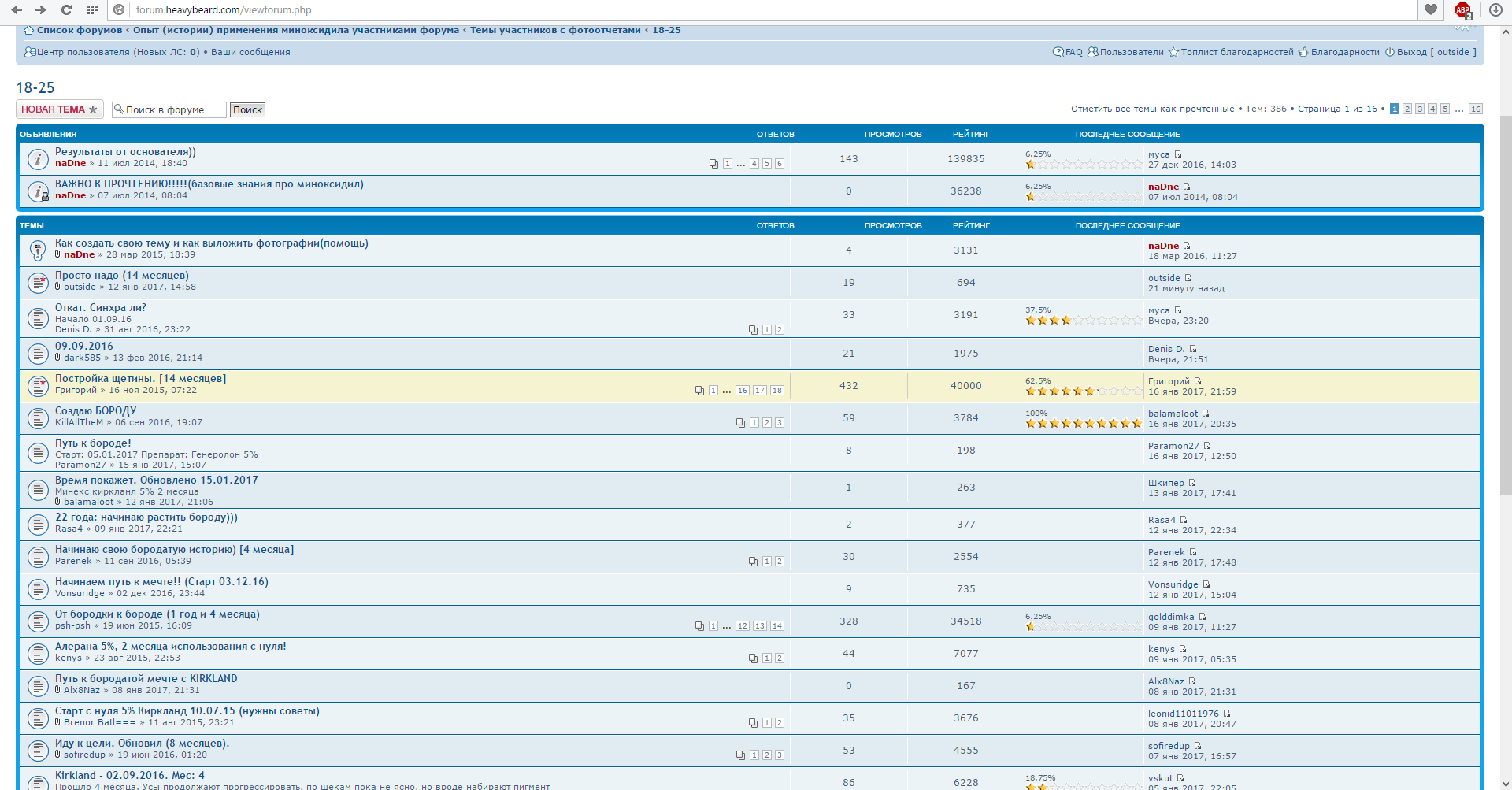View latest post icon next to balamaloot
The width and height of the screenshot is (1512, 790).
pyautogui.click(x=1206, y=414)
